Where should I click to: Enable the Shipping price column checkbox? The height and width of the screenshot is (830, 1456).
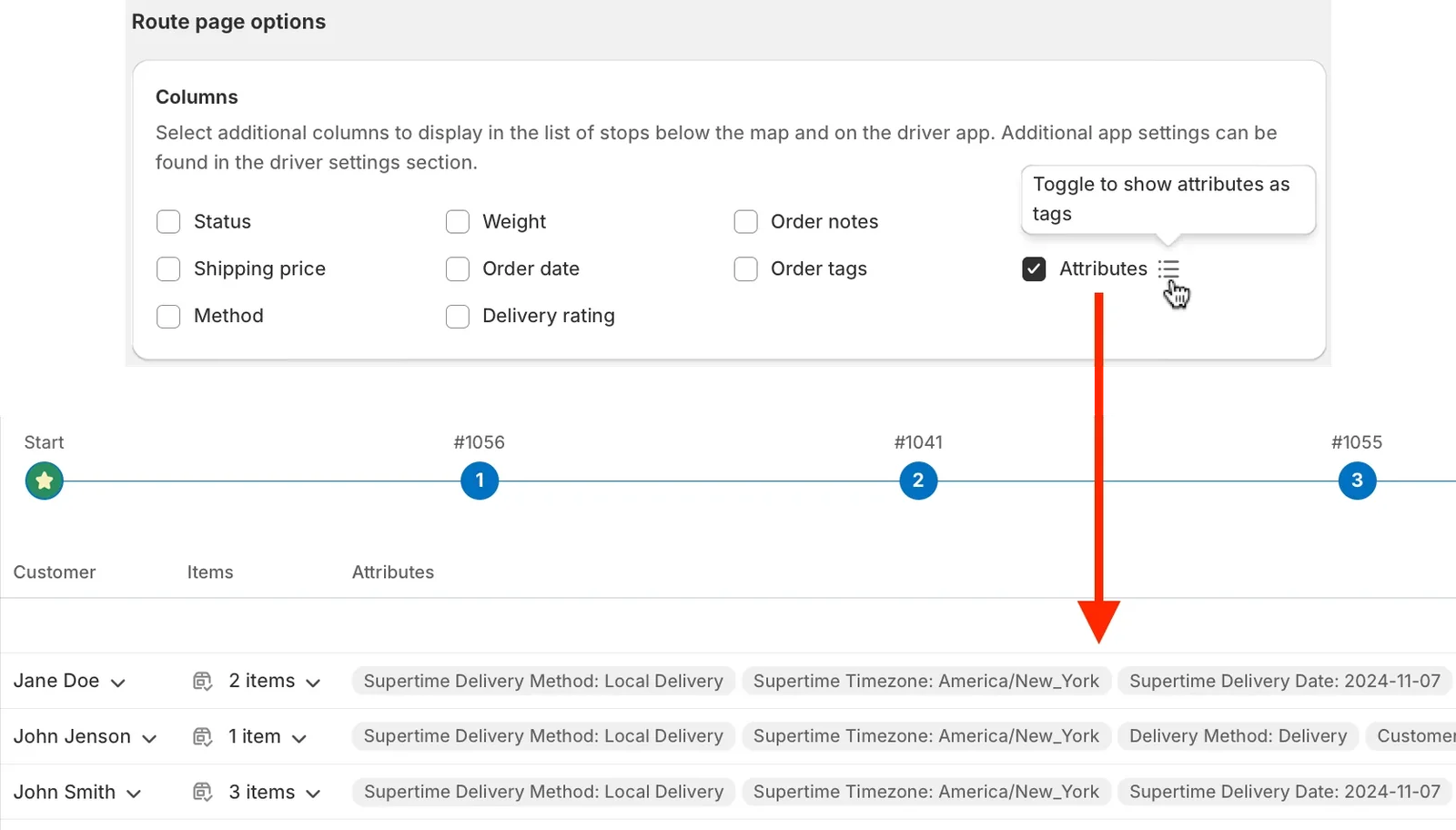(x=168, y=269)
